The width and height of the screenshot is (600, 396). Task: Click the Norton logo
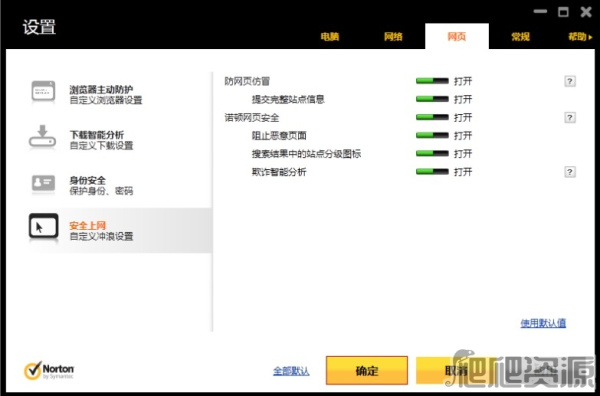click(x=49, y=370)
